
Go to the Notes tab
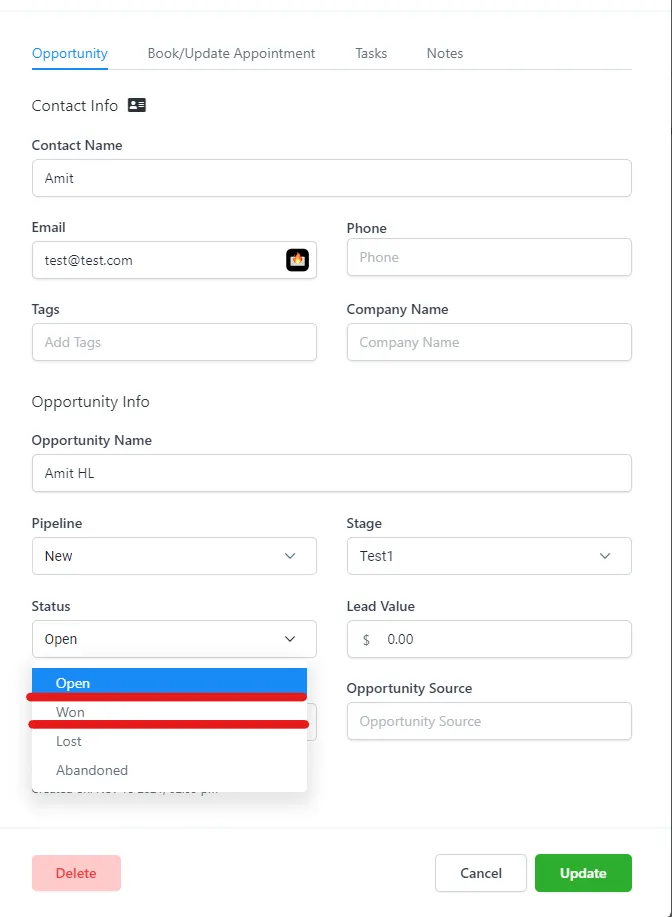(x=445, y=53)
